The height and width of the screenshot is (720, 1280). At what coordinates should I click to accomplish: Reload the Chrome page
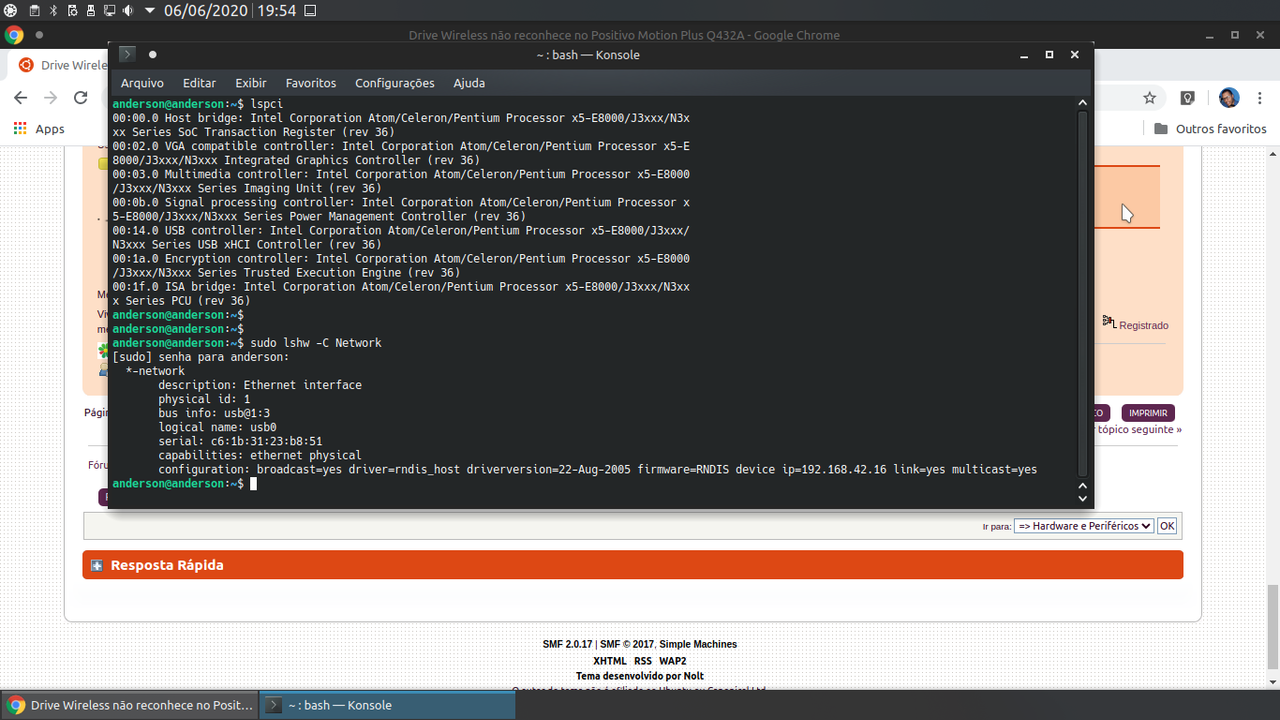point(81,98)
